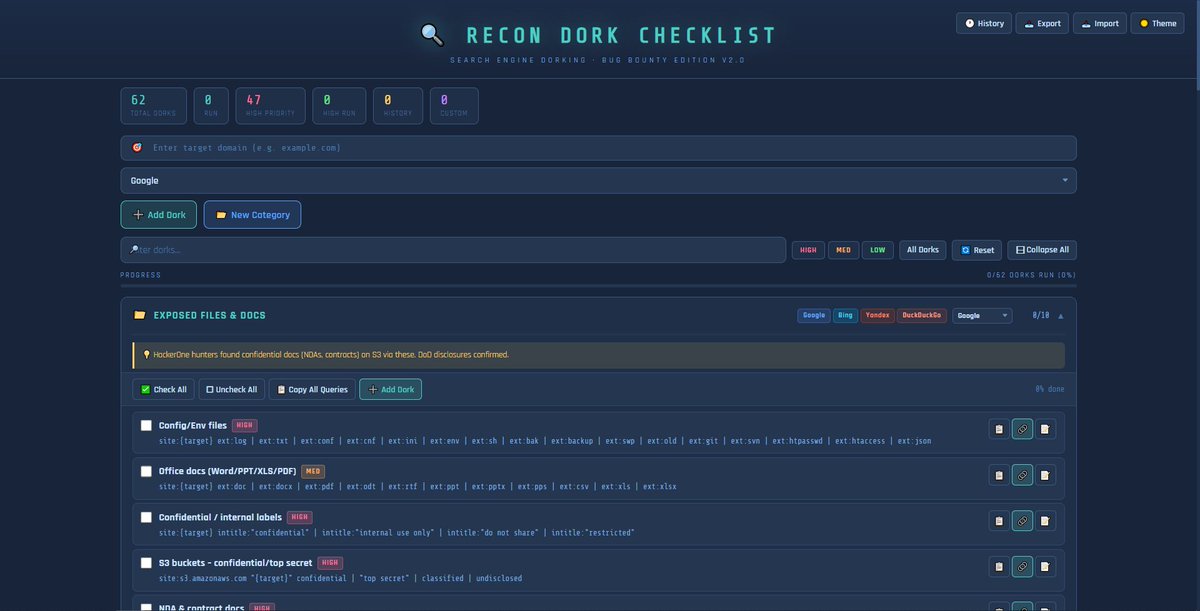Create a New Category
Screen dimensions: 1200x611
[x=252, y=215]
